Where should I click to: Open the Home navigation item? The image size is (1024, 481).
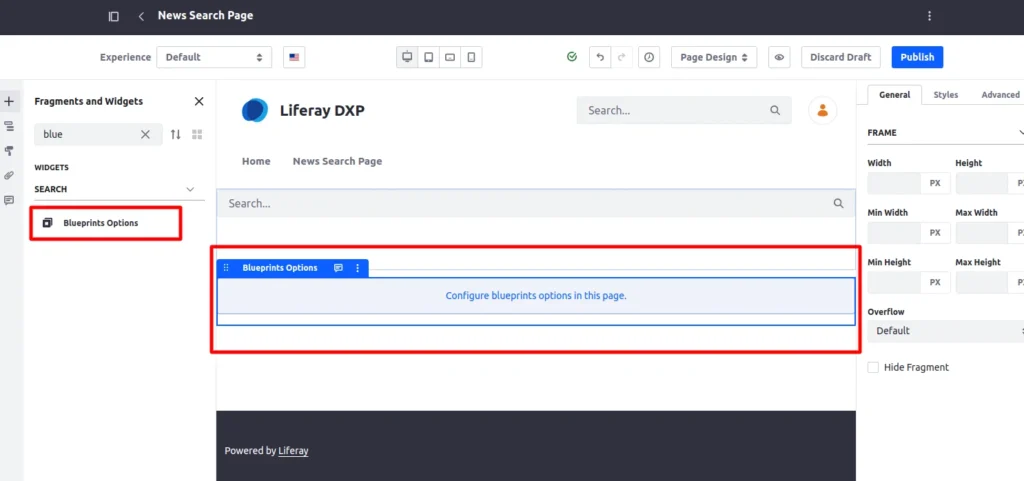[256, 161]
